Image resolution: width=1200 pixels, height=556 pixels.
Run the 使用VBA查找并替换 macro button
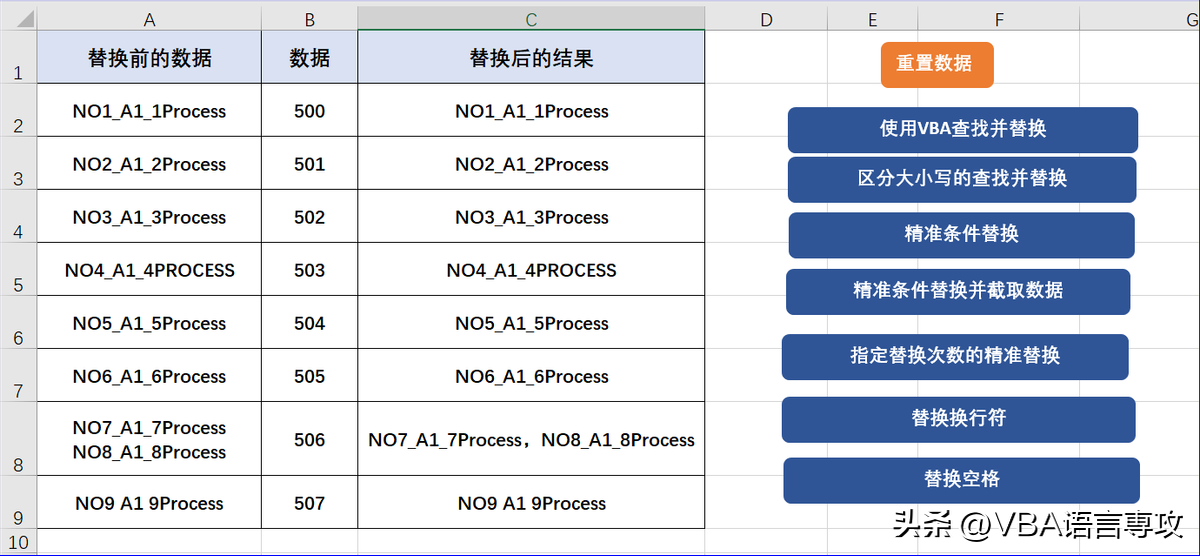pyautogui.click(x=962, y=129)
